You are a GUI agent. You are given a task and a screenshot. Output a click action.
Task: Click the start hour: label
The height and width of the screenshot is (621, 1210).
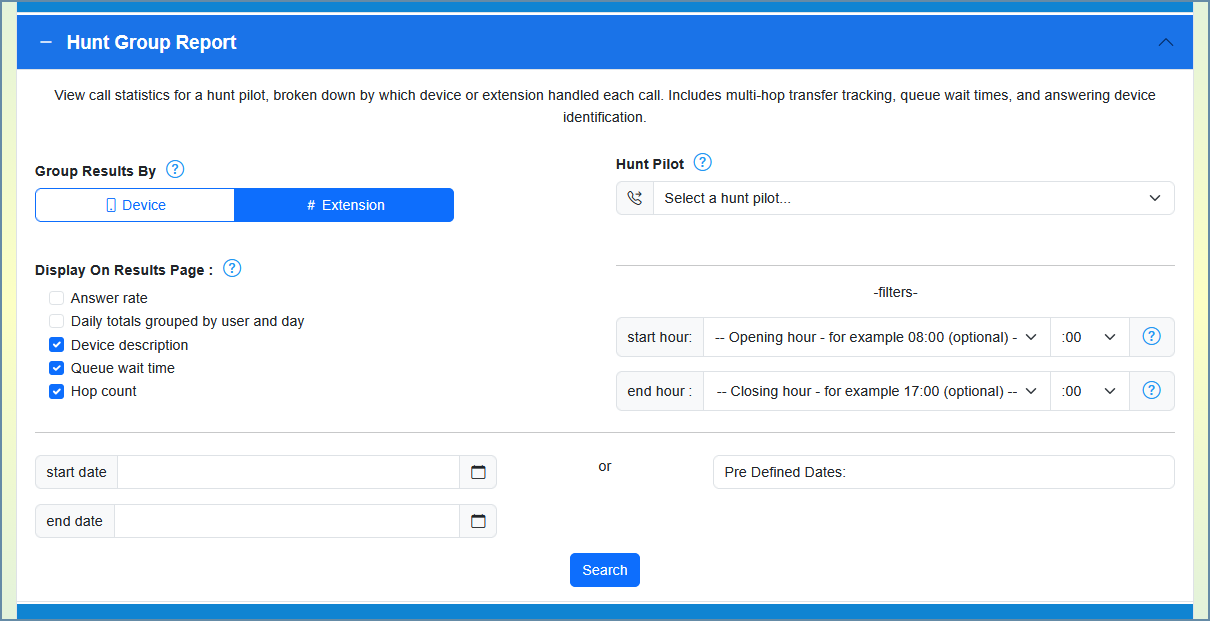point(660,337)
